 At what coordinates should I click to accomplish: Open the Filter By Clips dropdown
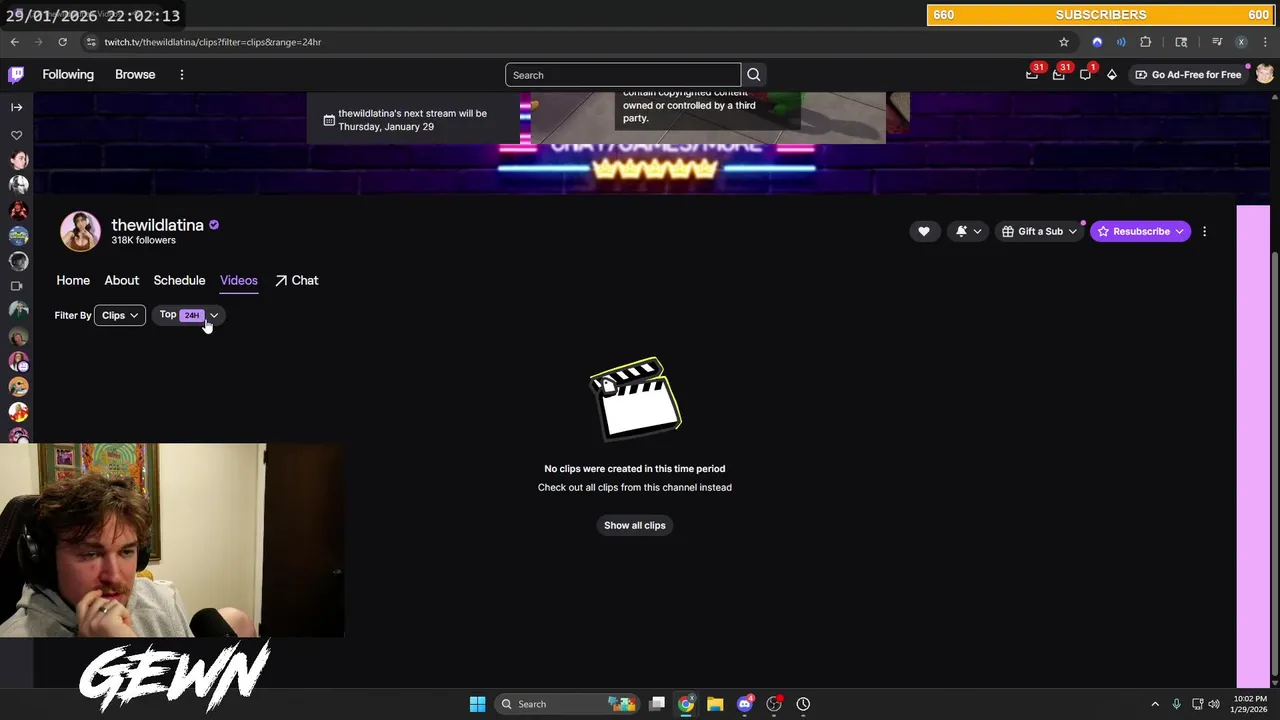[x=120, y=316]
